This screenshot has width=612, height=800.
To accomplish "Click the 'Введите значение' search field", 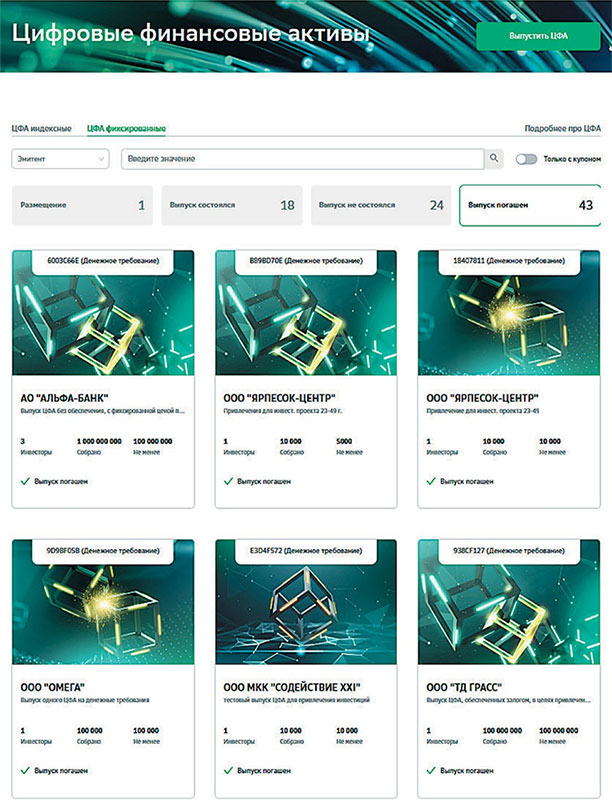I will 300,159.
